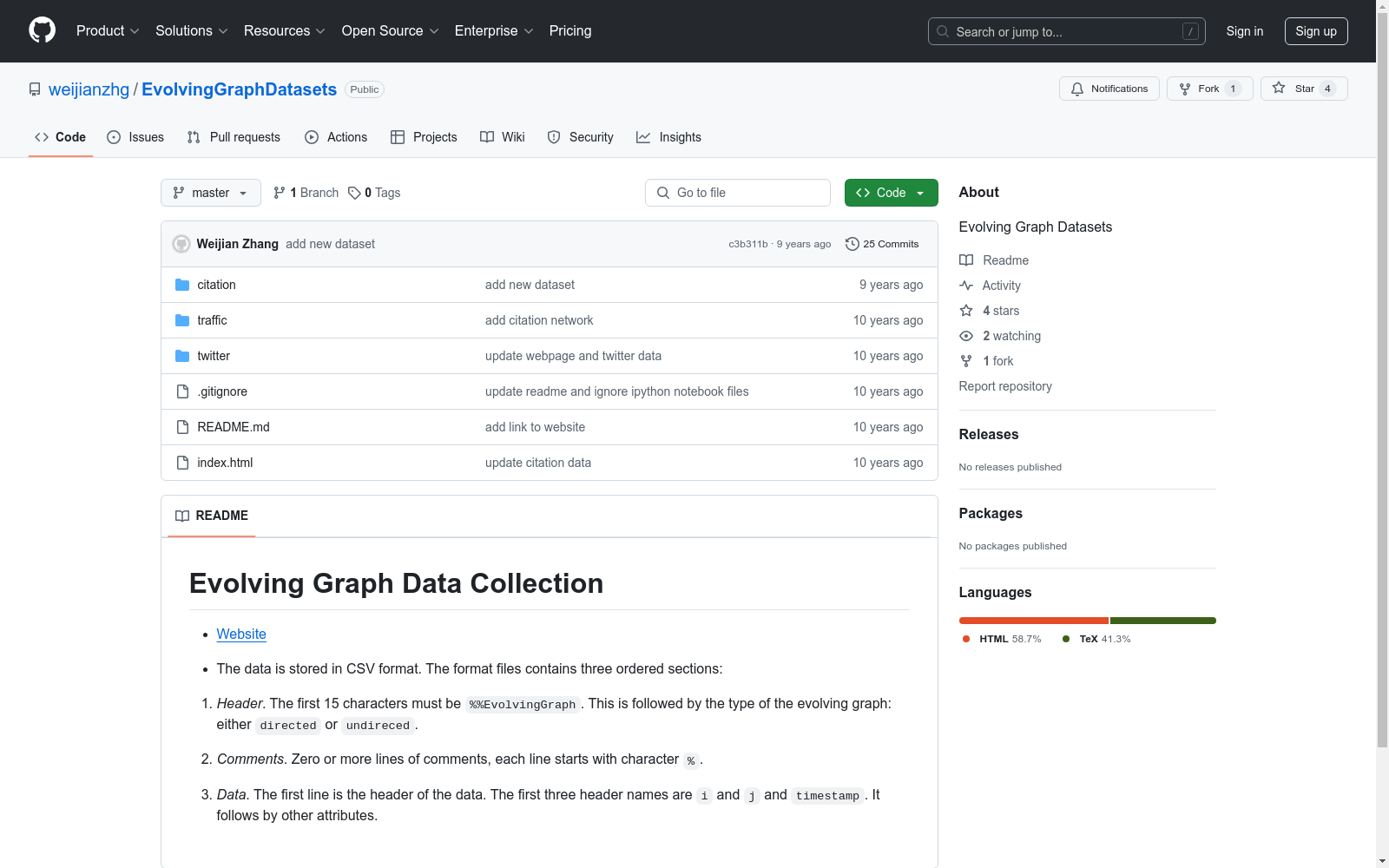The image size is (1389, 868).
Task: Click the tags icon
Action: (354, 193)
